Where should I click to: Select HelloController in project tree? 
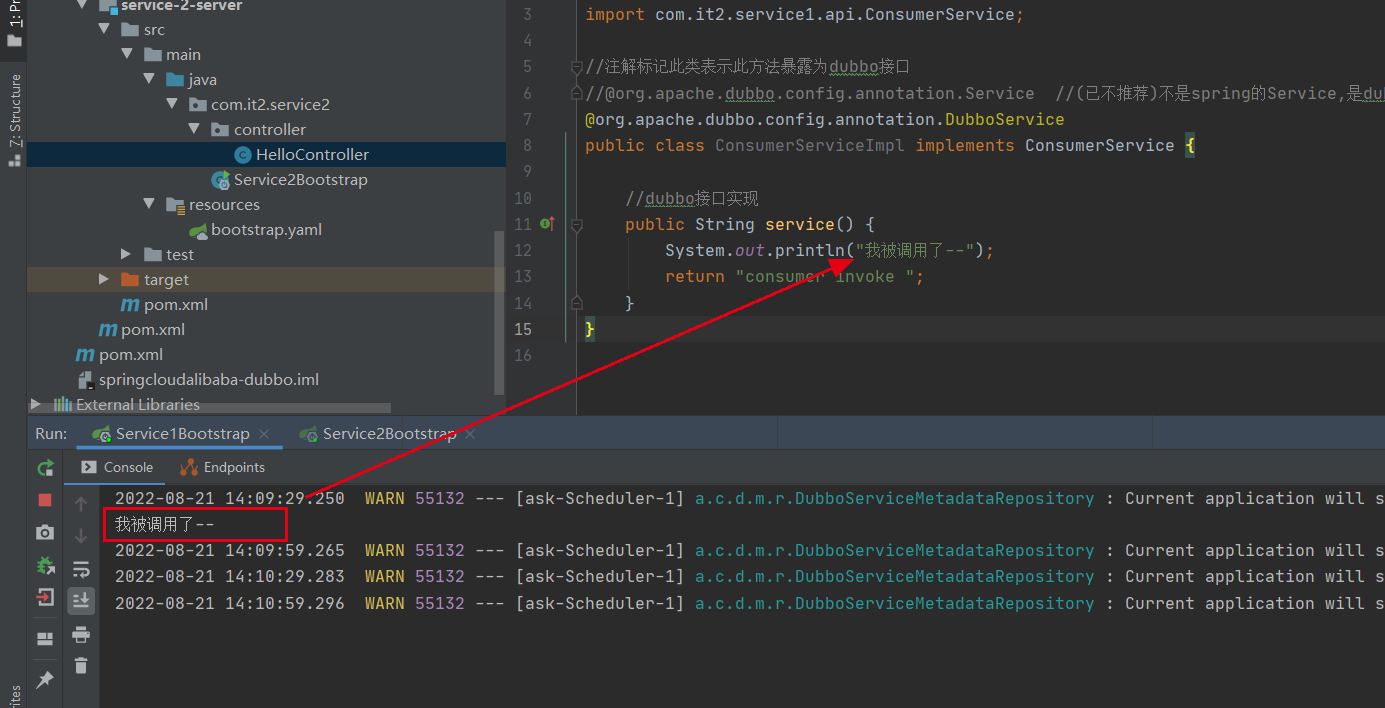tap(312, 155)
